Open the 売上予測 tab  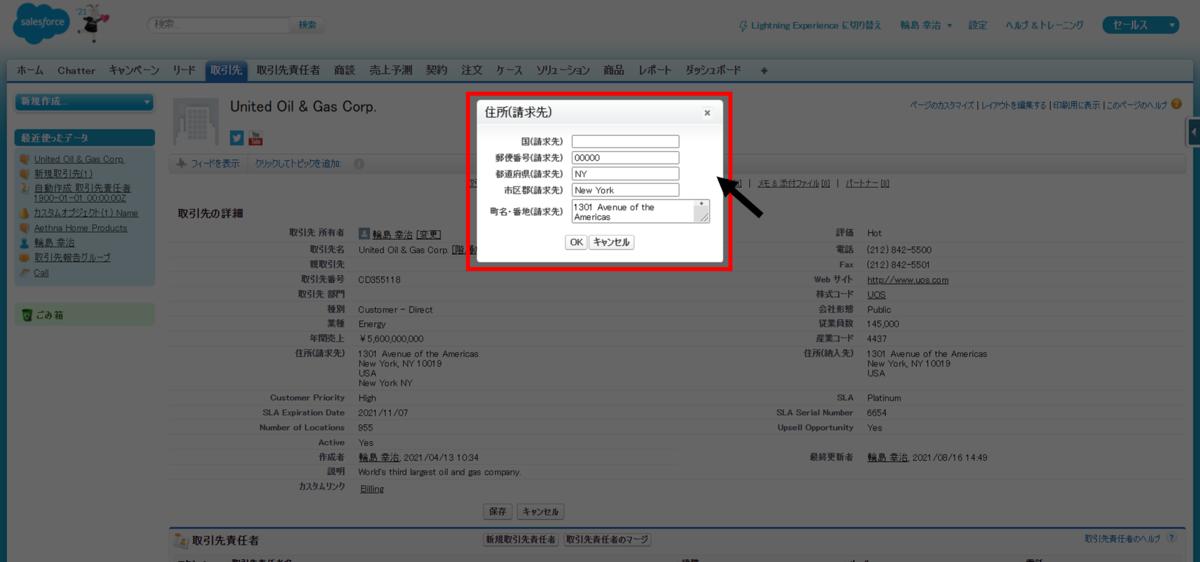point(391,71)
